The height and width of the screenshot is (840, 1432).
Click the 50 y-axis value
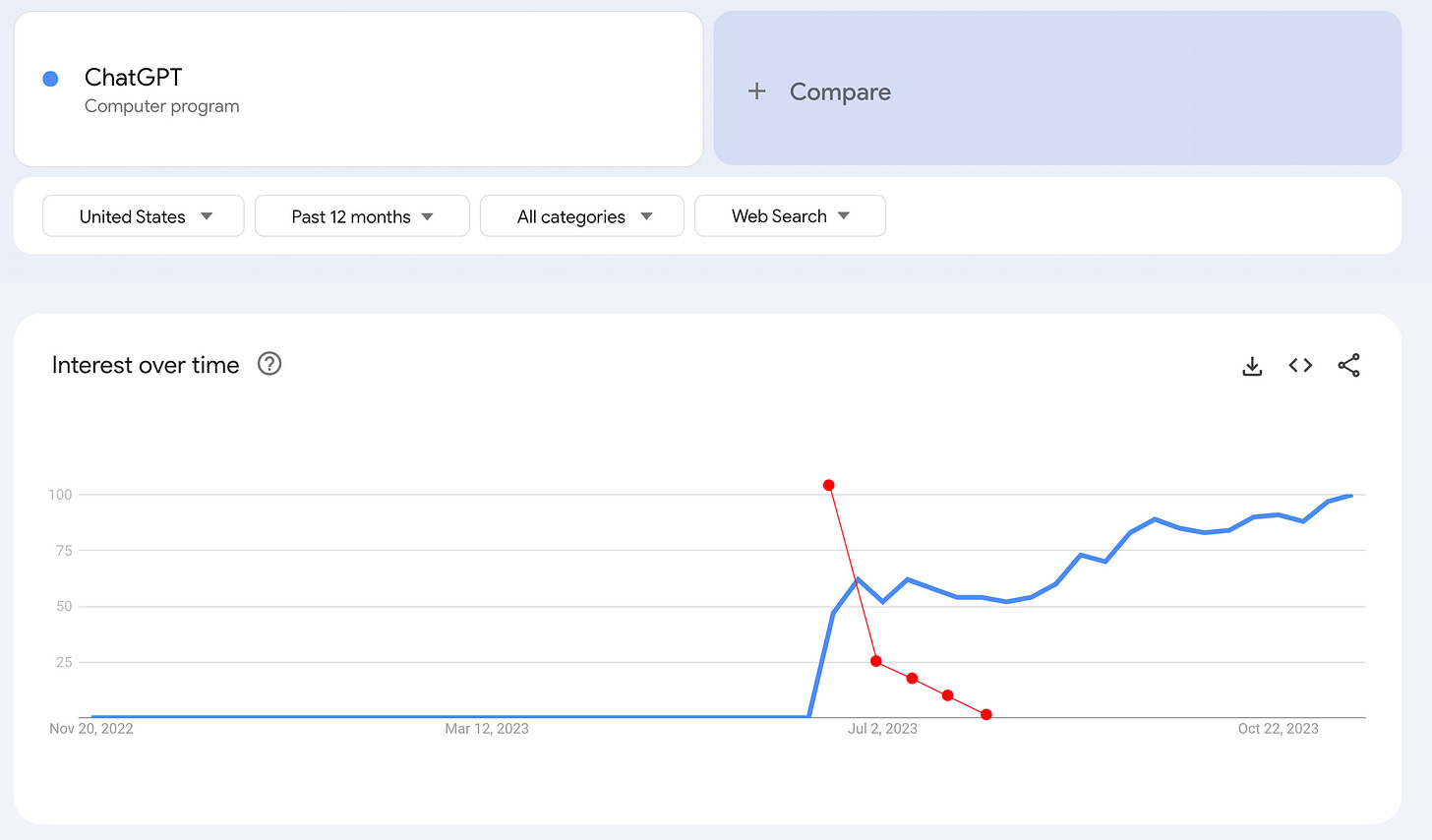[64, 607]
